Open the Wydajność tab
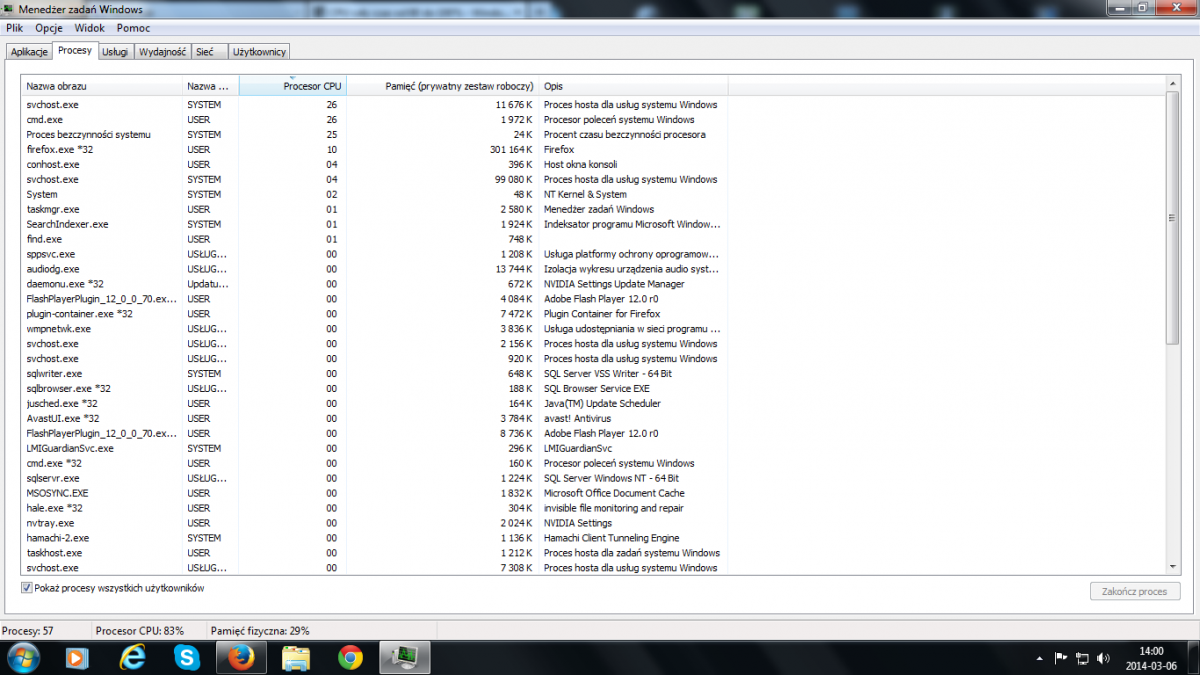This screenshot has height=675, width=1200. [163, 51]
